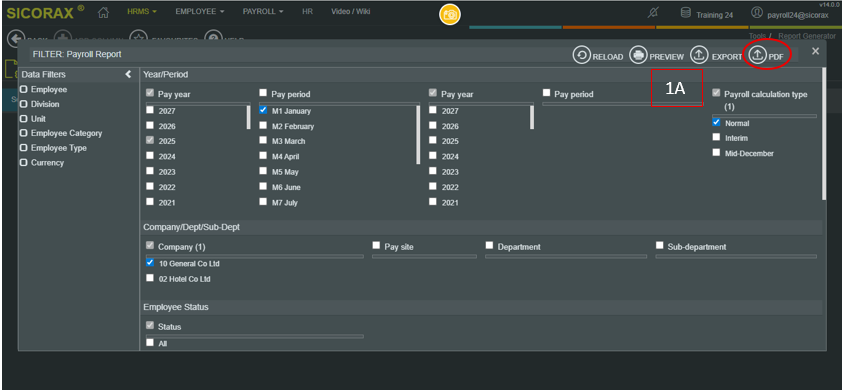This screenshot has height=391, width=844.
Task: Click the EXPORT upload icon
Action: point(699,55)
